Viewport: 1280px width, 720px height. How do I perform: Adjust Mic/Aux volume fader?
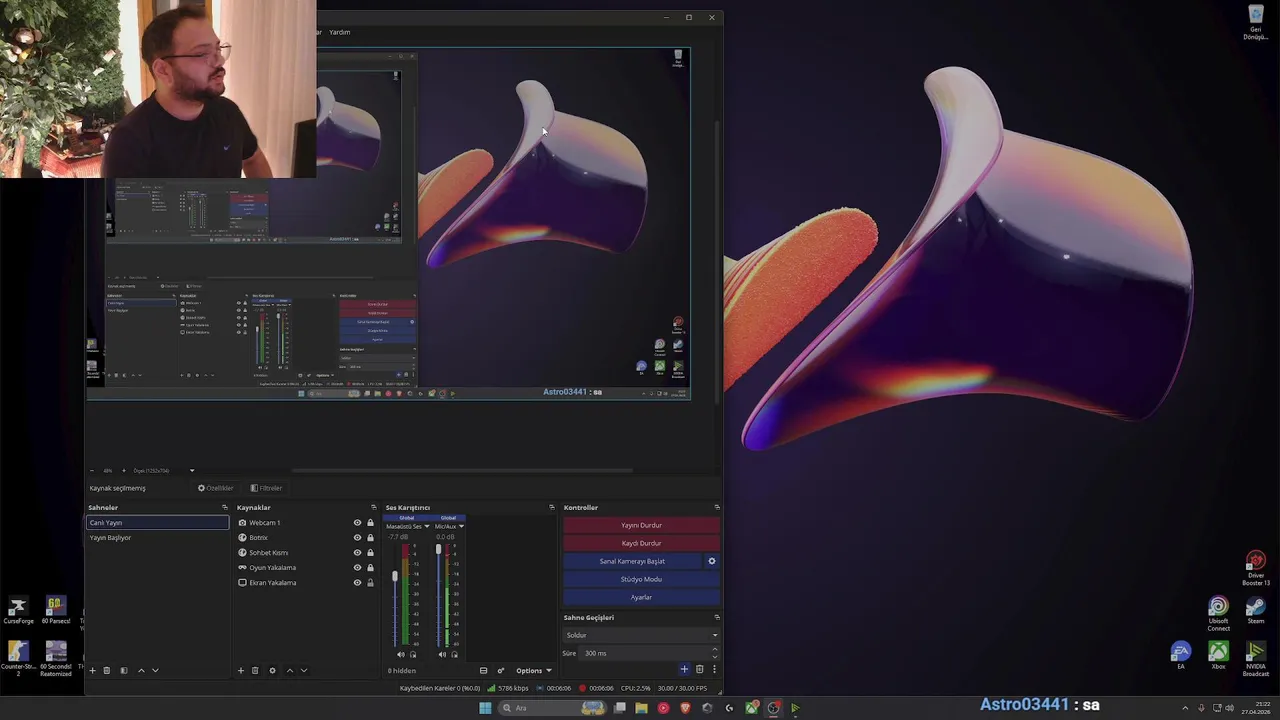tap(438, 549)
